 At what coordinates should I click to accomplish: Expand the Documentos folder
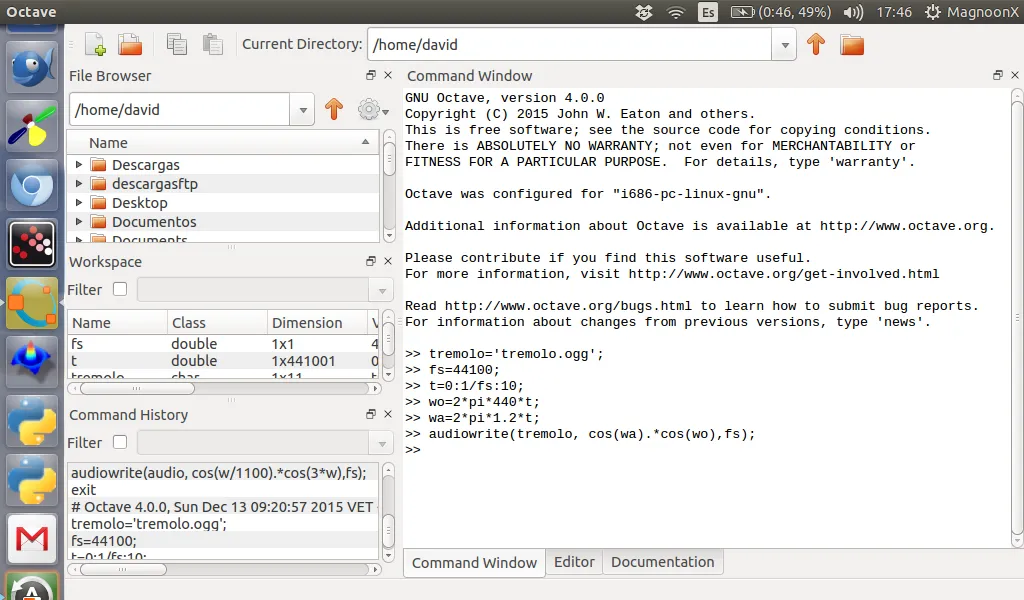click(x=79, y=222)
